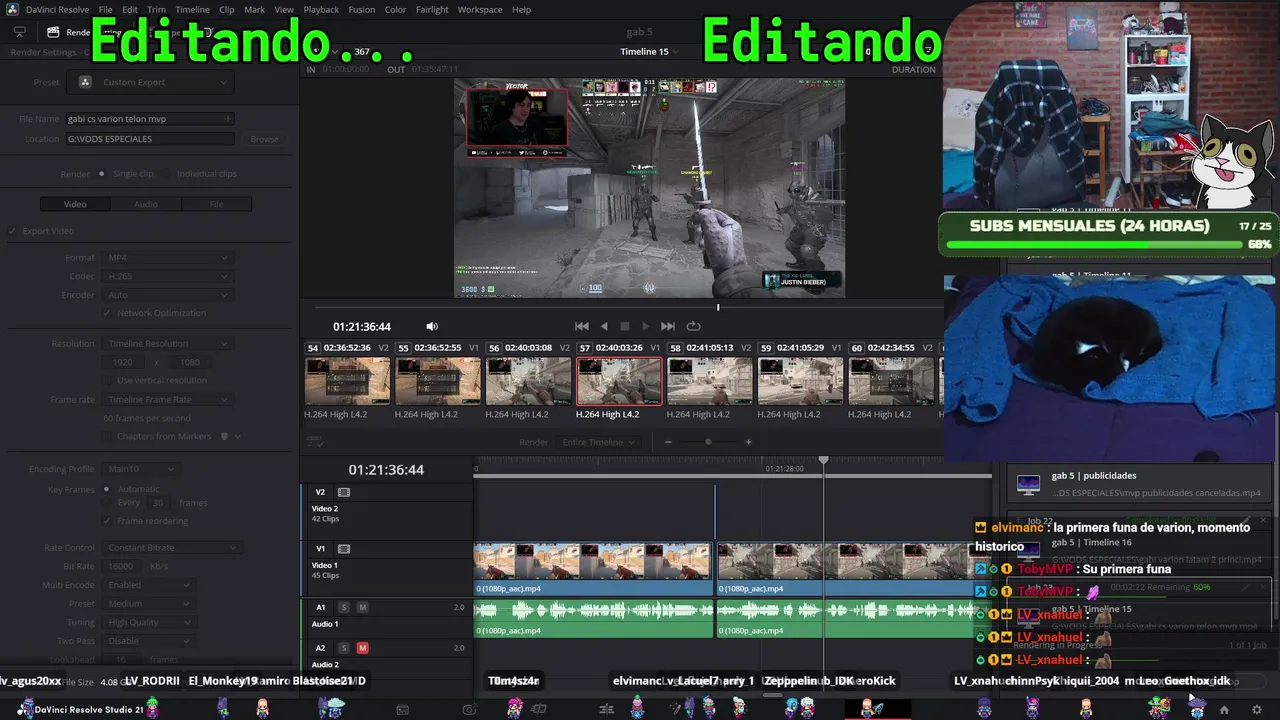Screen dimensions: 1280x720
Task: Enable Chapters from Markers checkbox
Action: 108,436
